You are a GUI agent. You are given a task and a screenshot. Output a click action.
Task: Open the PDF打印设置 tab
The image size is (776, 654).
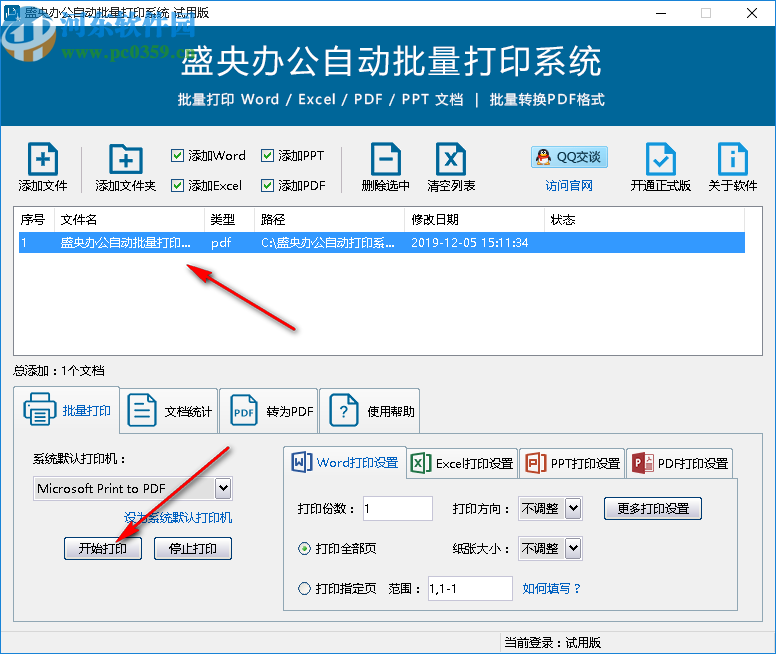coord(679,463)
